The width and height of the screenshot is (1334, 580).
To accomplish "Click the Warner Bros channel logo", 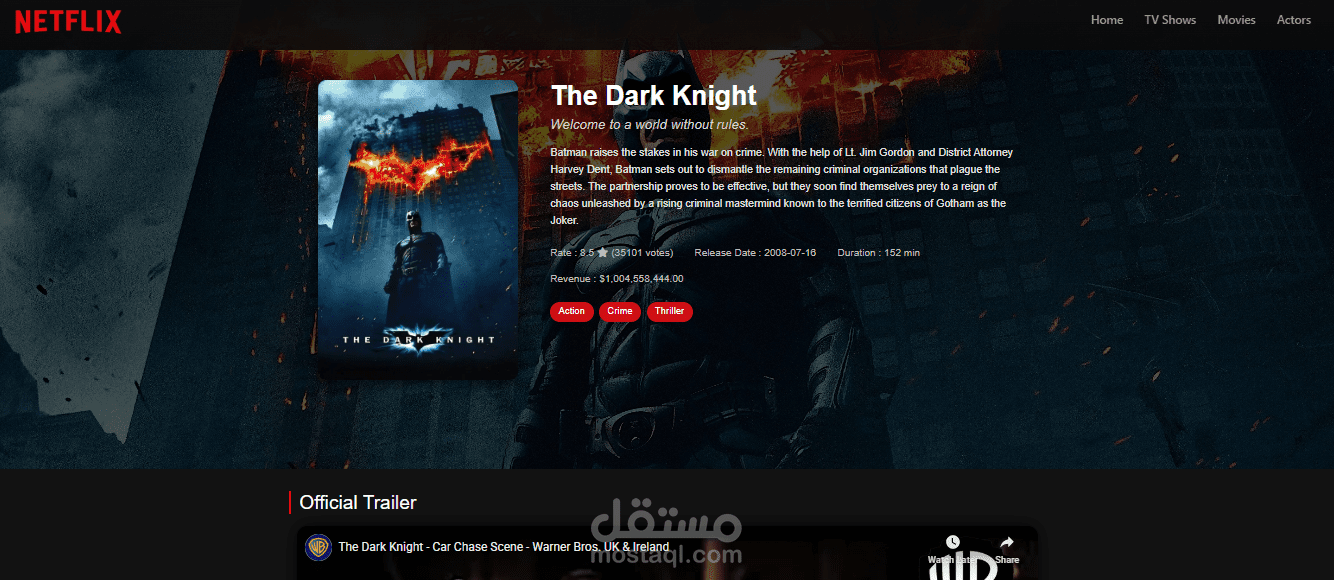I will [x=319, y=547].
